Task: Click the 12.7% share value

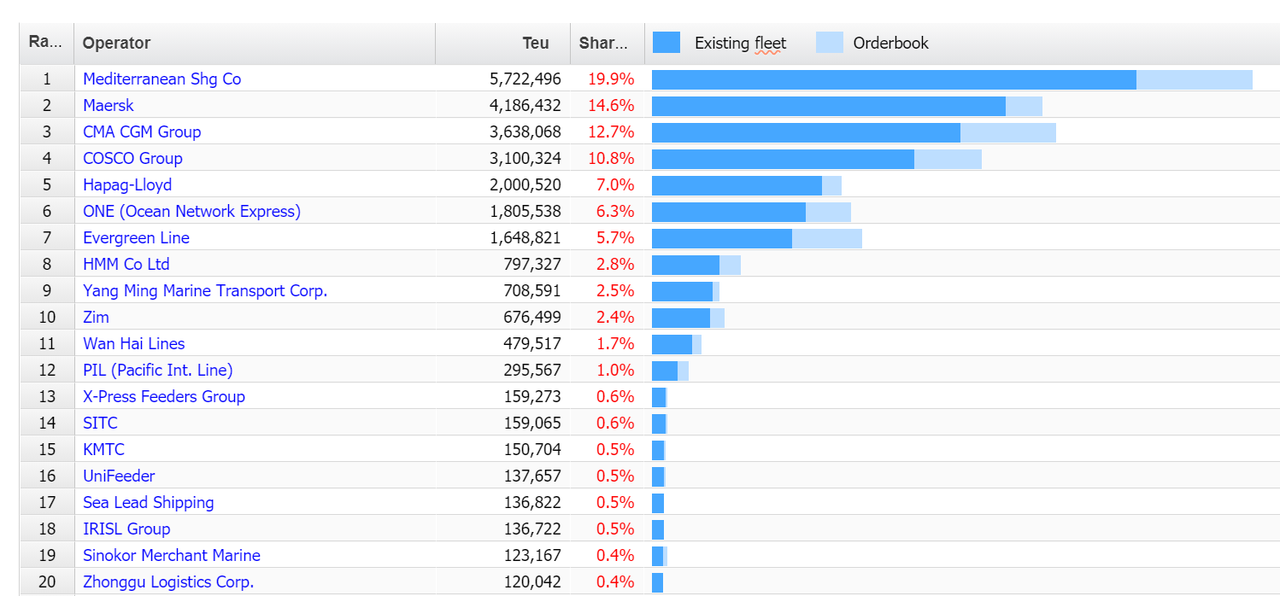Action: [611, 132]
